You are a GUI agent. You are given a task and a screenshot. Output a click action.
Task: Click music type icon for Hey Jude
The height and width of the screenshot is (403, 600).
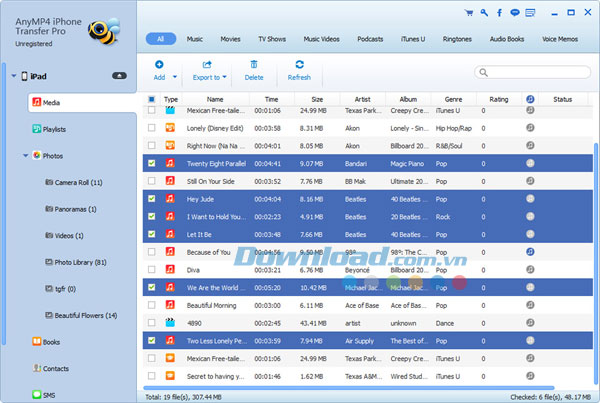pyautogui.click(x=170, y=199)
